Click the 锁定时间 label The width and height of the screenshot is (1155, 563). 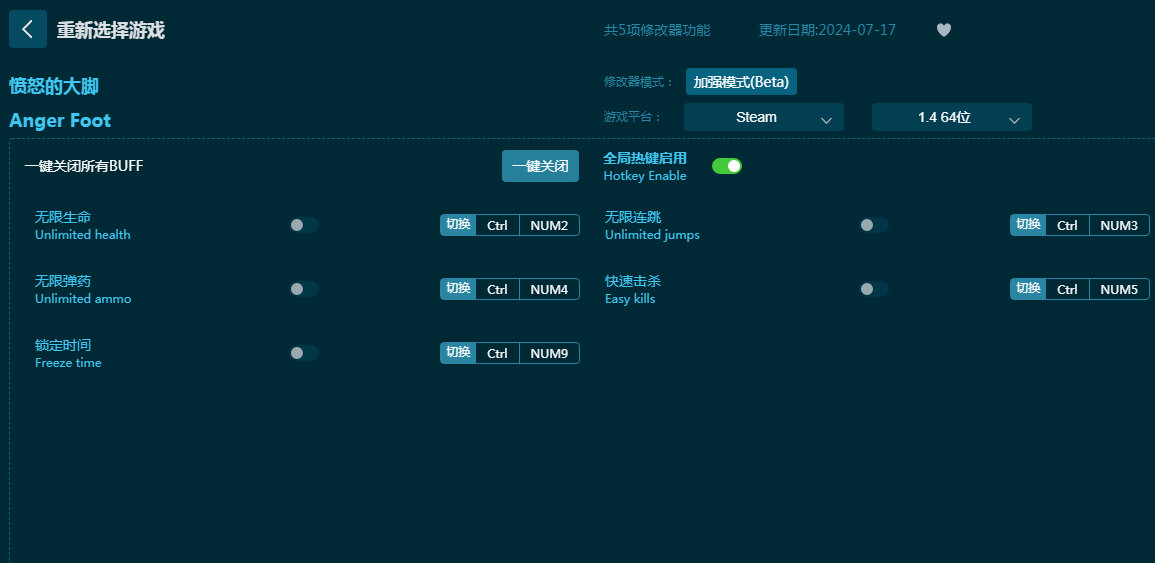point(63,345)
